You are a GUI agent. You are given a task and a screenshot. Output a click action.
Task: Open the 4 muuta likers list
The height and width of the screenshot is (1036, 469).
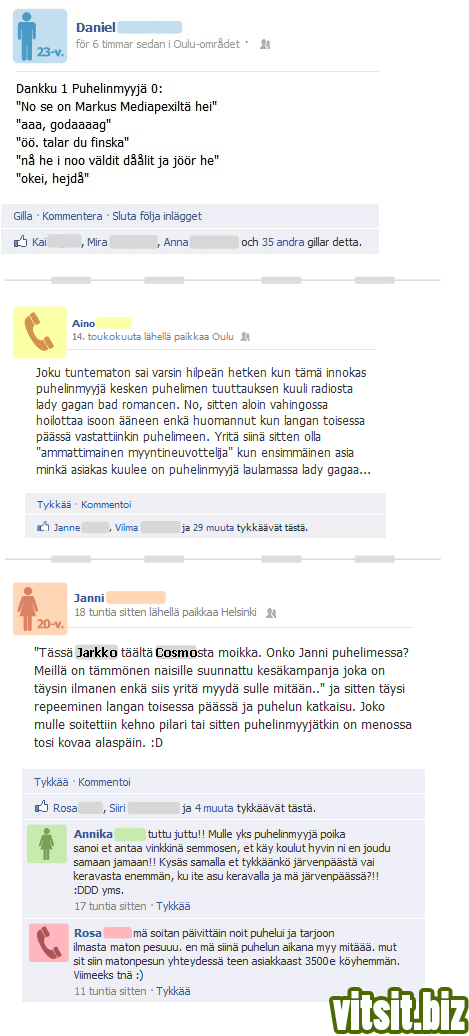pos(214,807)
